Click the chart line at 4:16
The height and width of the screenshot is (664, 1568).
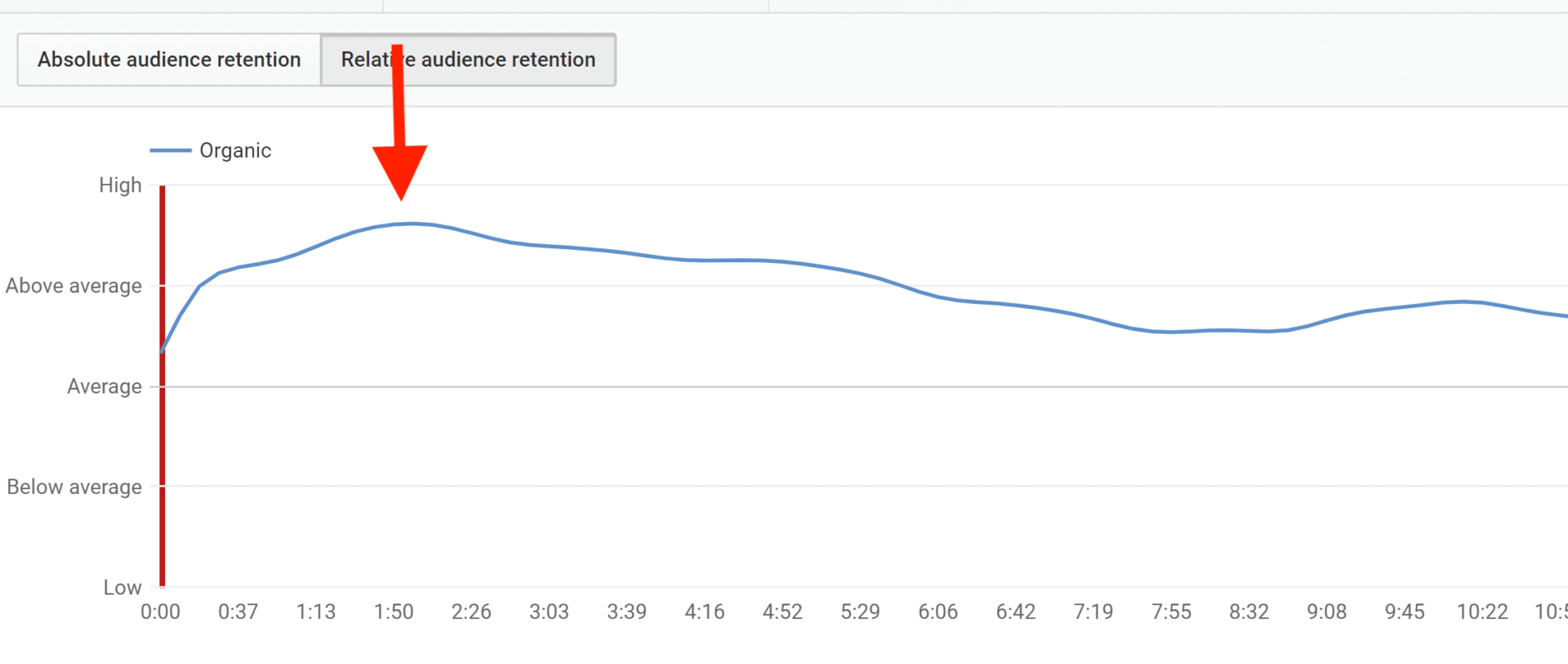tap(705, 261)
